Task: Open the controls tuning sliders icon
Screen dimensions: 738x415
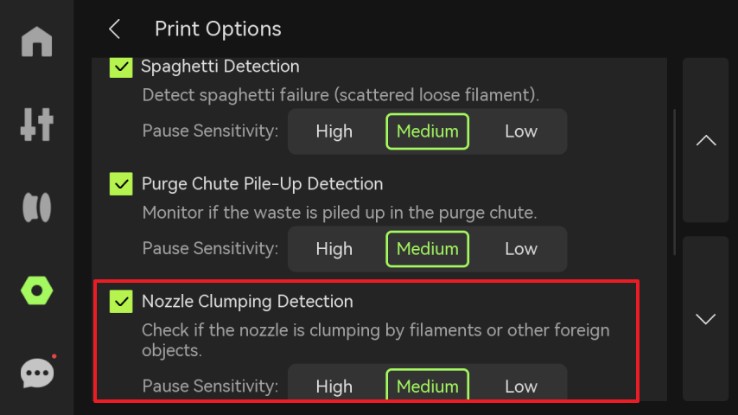Action: (x=37, y=125)
